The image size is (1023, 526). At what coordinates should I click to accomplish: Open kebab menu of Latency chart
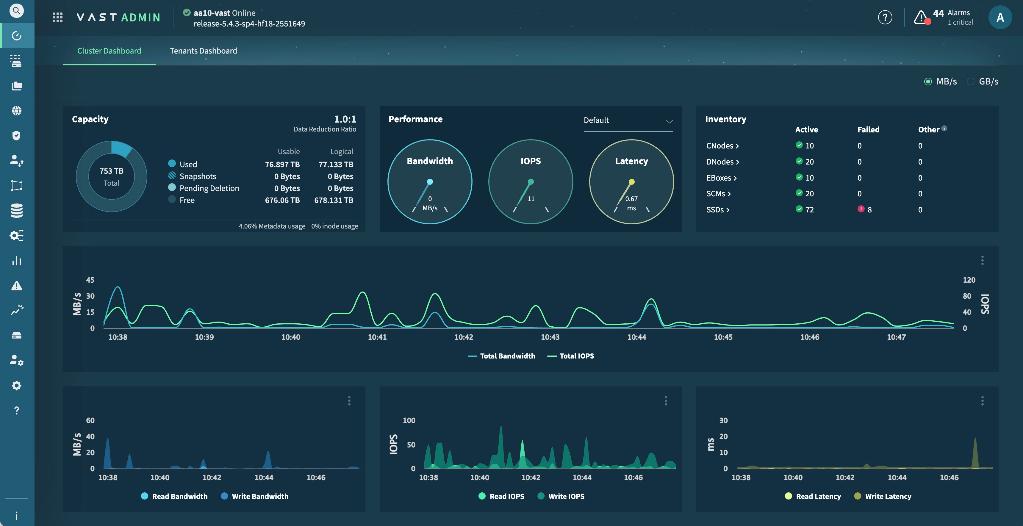[x=982, y=401]
